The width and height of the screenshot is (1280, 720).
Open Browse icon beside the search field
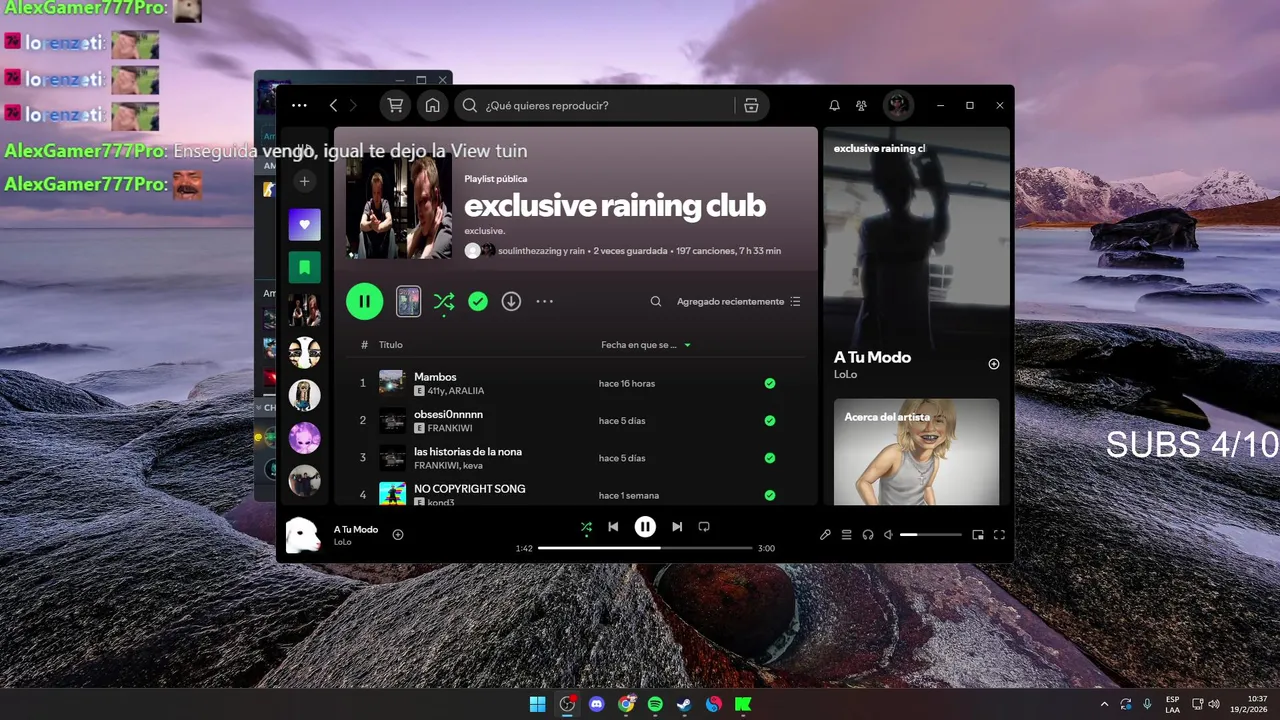point(751,105)
